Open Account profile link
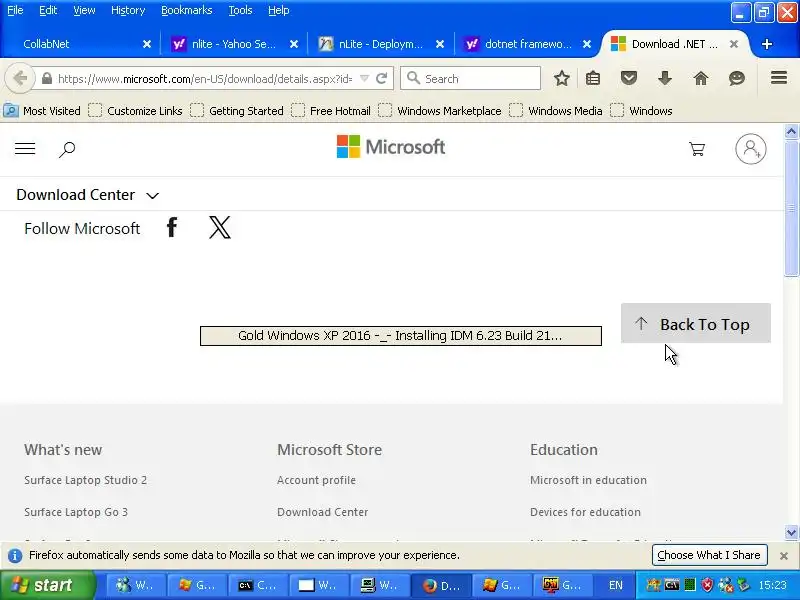The height and width of the screenshot is (600, 800). [316, 480]
